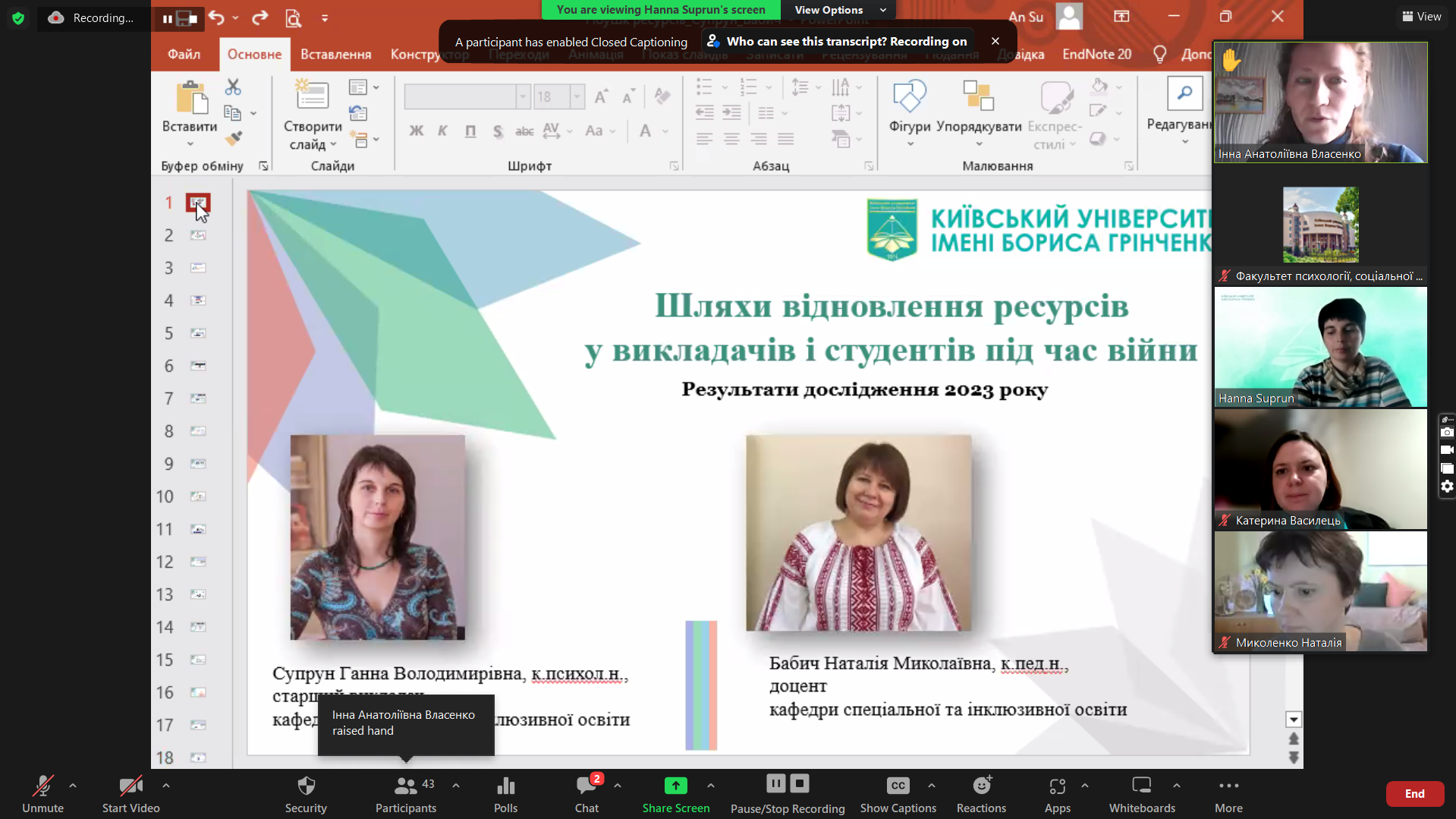Click the red End meeting button

pyautogui.click(x=1414, y=793)
